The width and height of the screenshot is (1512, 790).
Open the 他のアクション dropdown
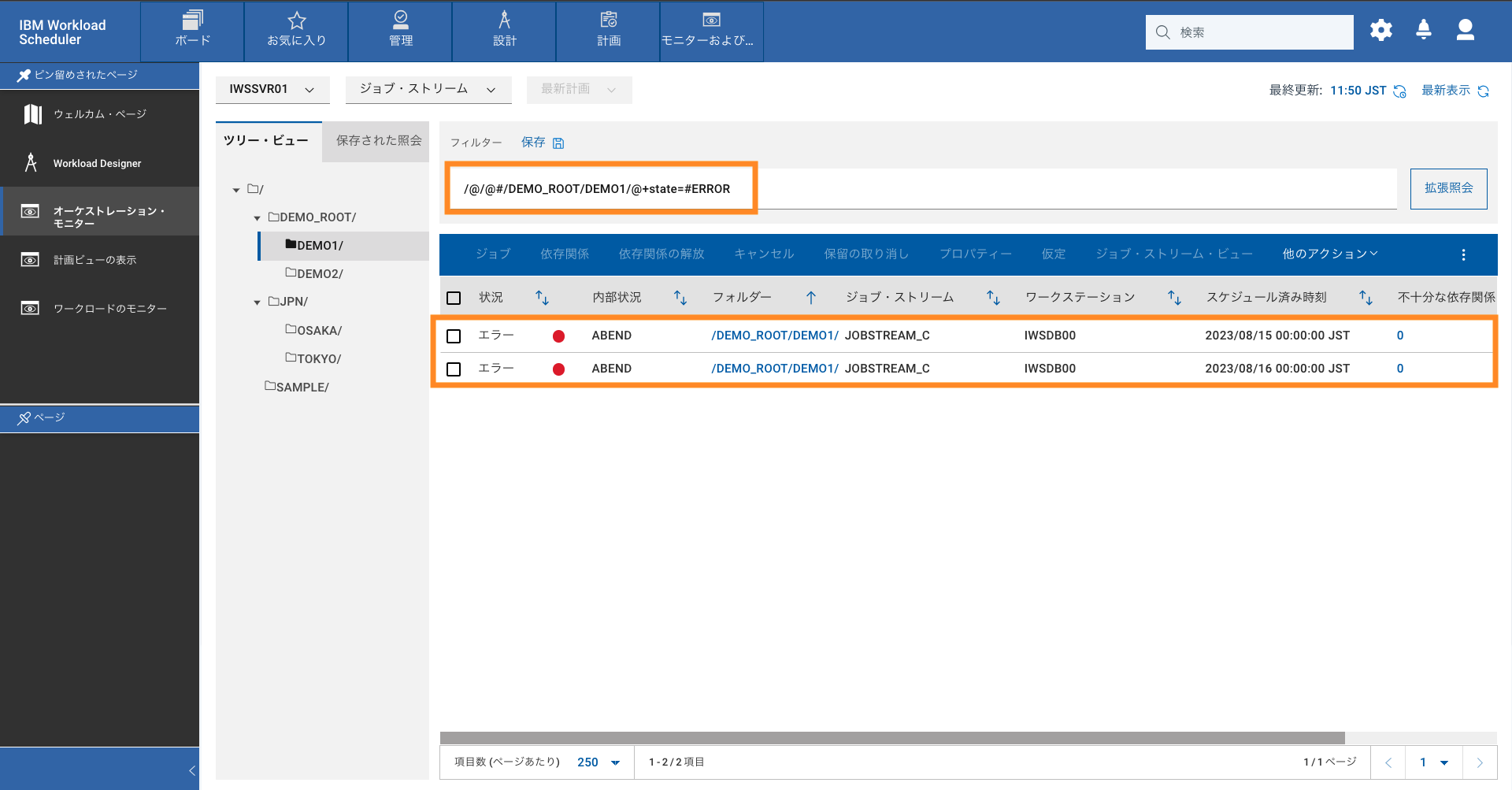[1330, 254]
